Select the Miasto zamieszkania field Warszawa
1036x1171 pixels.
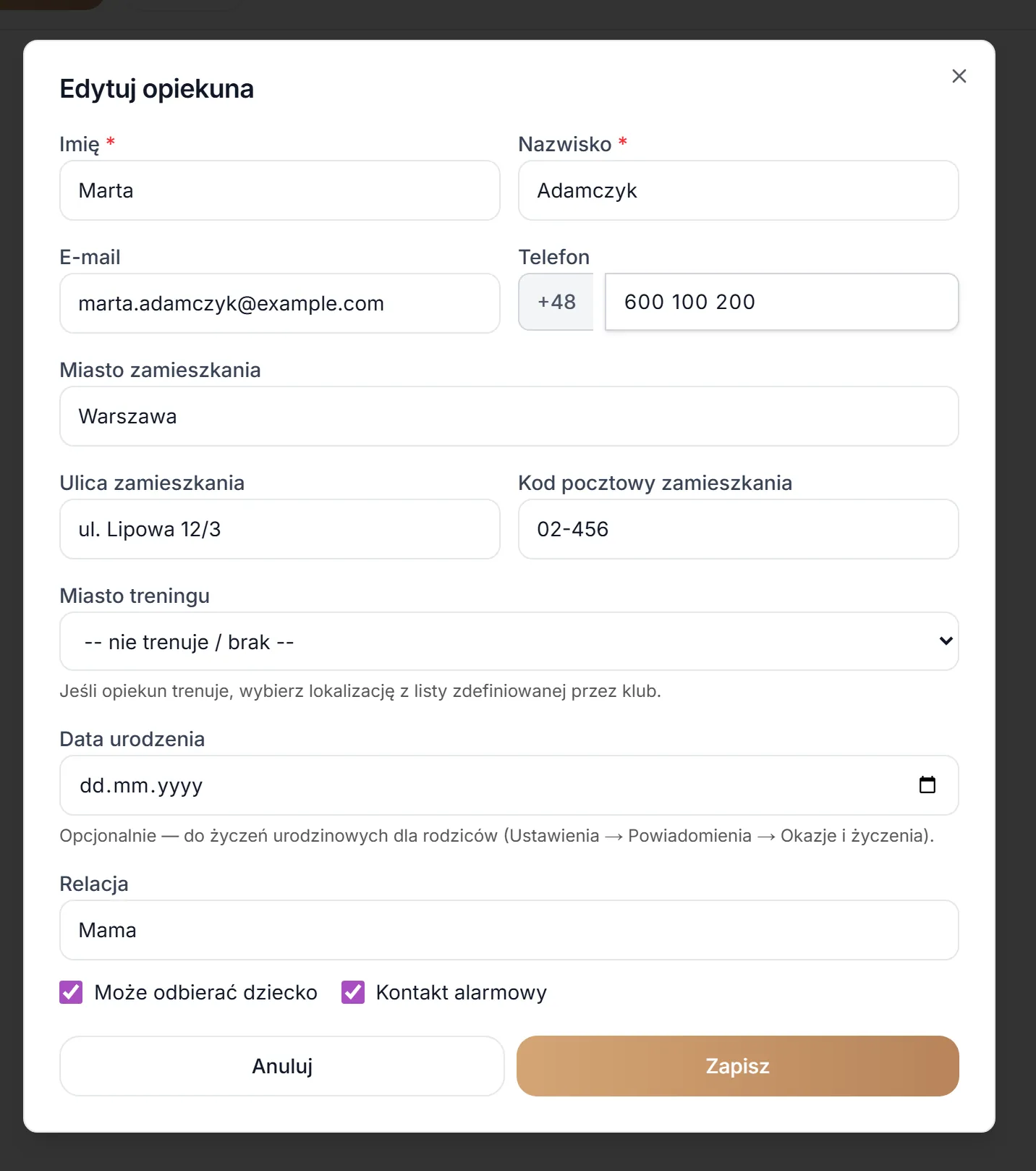(509, 416)
